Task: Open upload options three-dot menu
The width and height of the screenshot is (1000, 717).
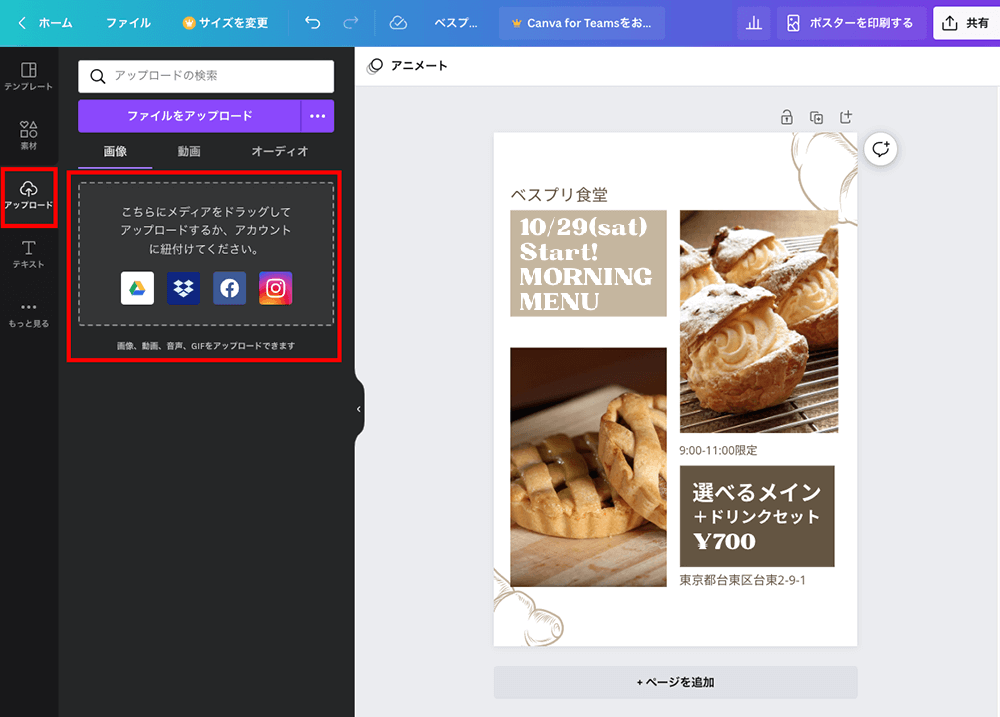Action: (x=318, y=116)
